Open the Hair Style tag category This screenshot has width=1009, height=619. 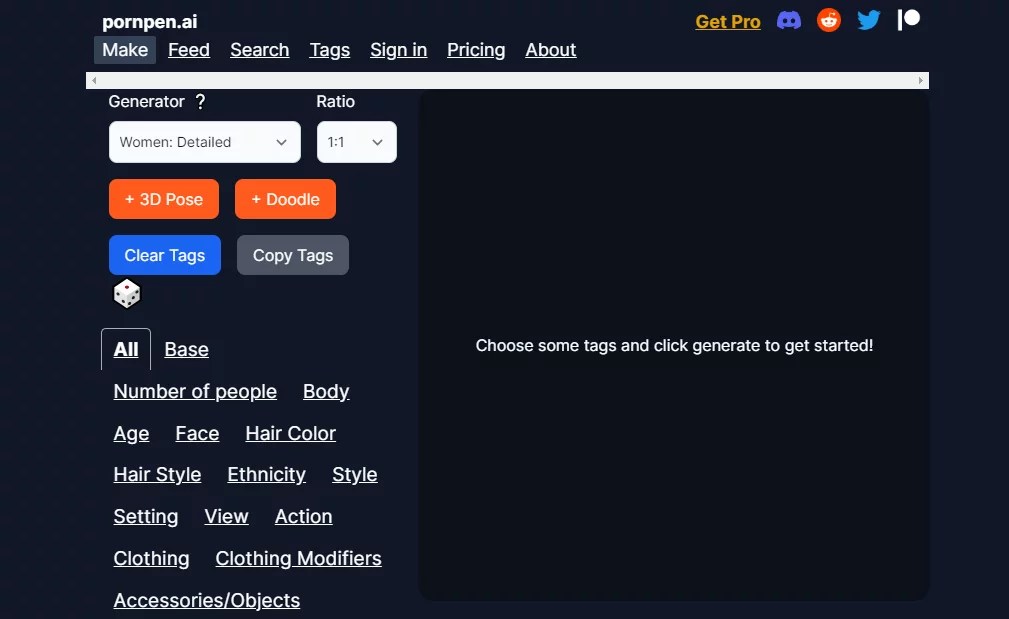point(157,475)
